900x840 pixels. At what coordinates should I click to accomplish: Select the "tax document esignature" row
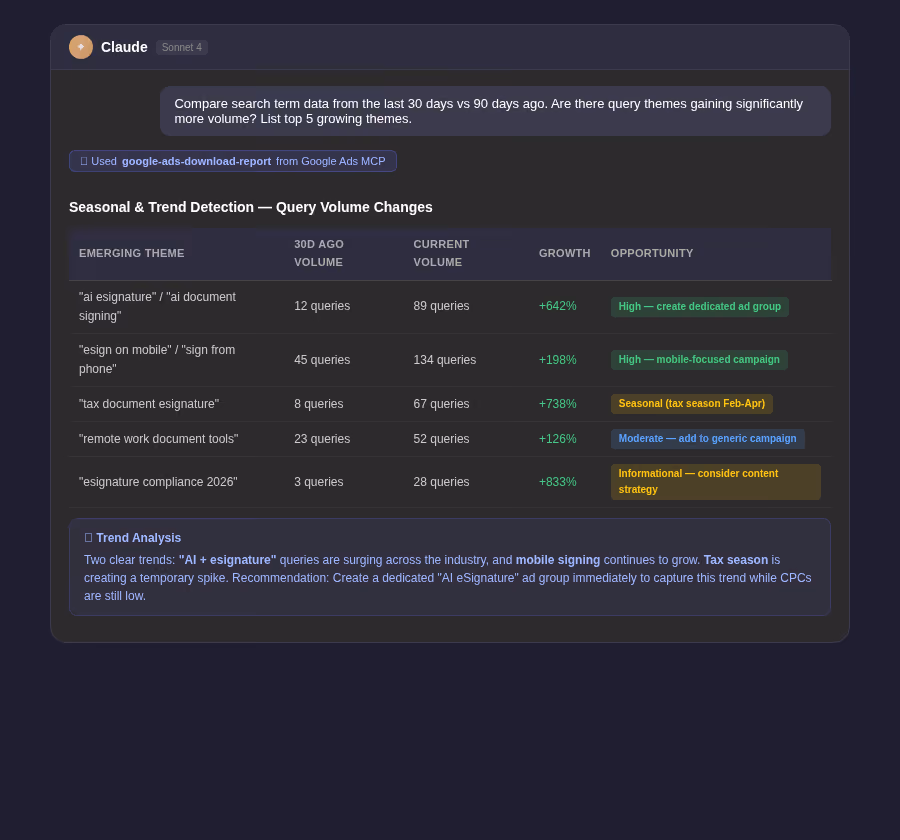pyautogui.click(x=450, y=404)
